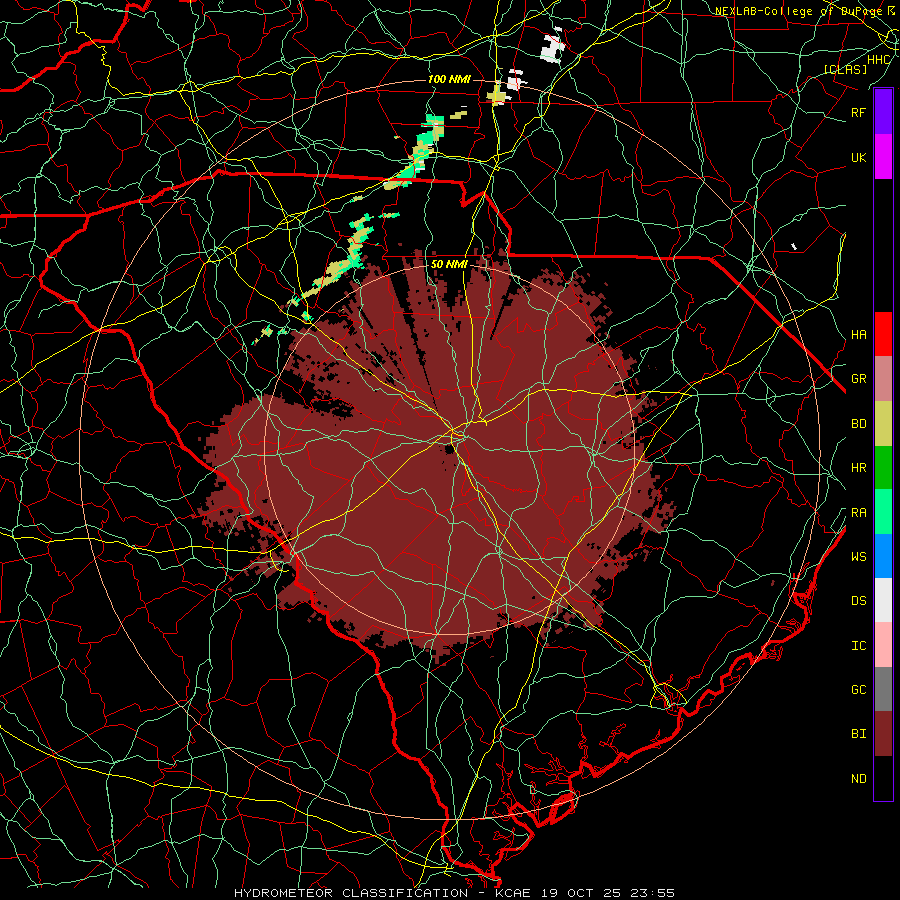Click the GR legend label
The width and height of the screenshot is (900, 900).
point(858,379)
